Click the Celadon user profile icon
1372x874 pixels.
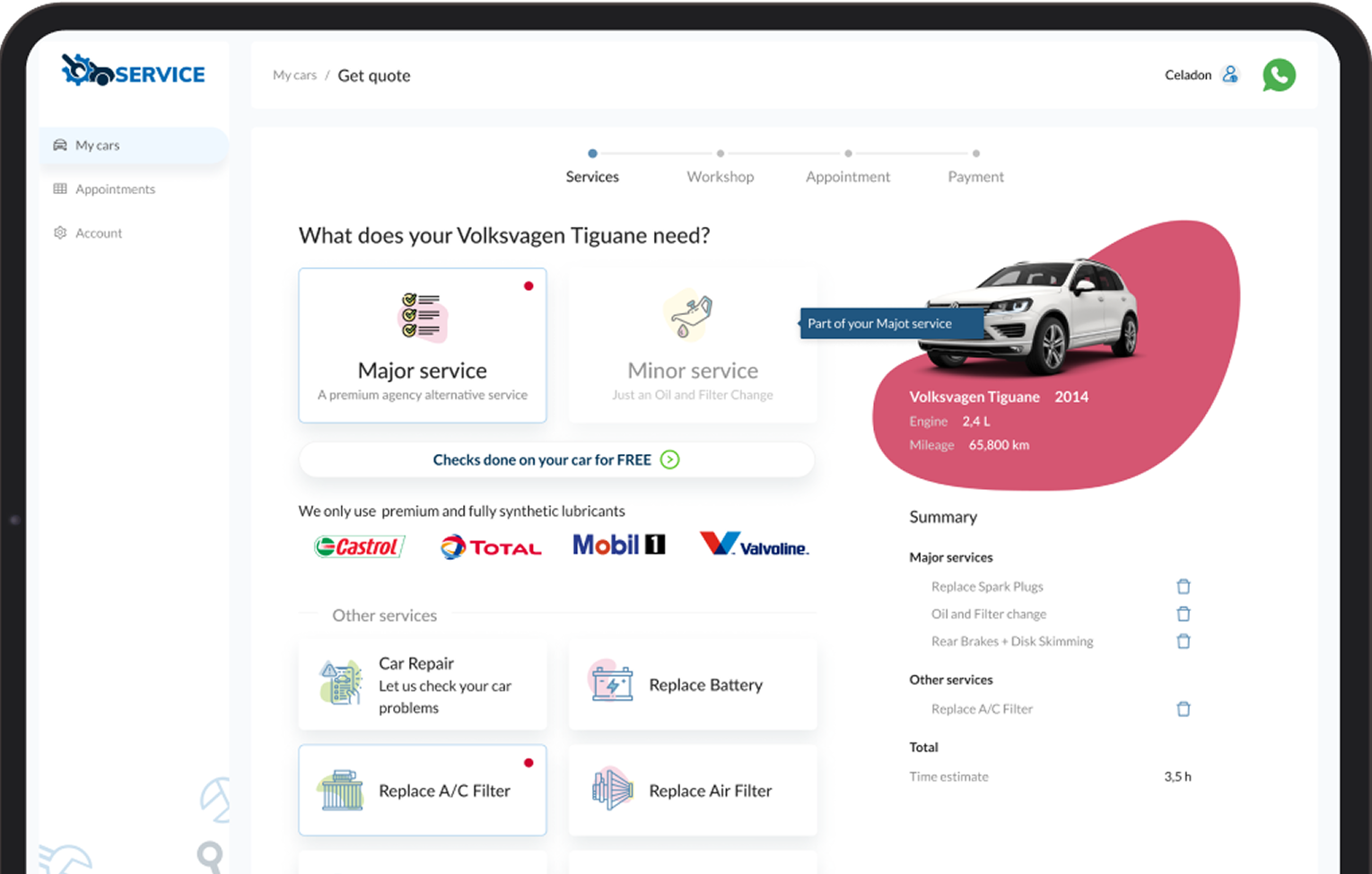pyautogui.click(x=1230, y=74)
